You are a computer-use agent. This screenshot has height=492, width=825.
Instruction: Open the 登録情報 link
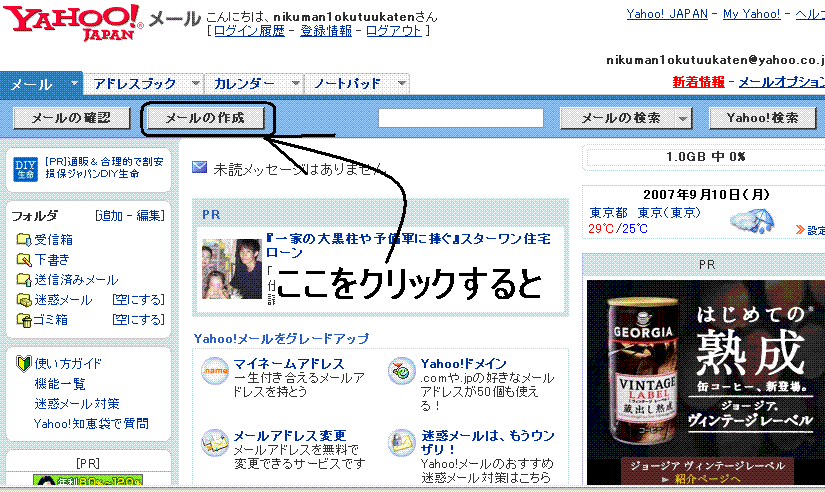pyautogui.click(x=326, y=31)
